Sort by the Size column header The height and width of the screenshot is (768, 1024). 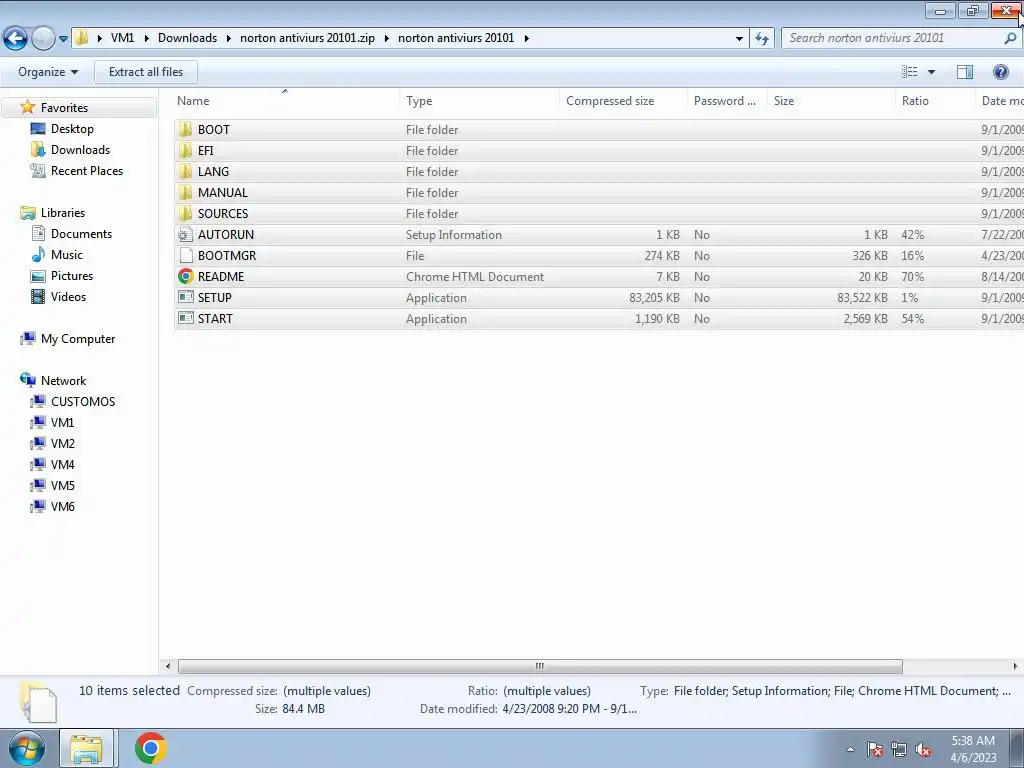click(x=831, y=101)
